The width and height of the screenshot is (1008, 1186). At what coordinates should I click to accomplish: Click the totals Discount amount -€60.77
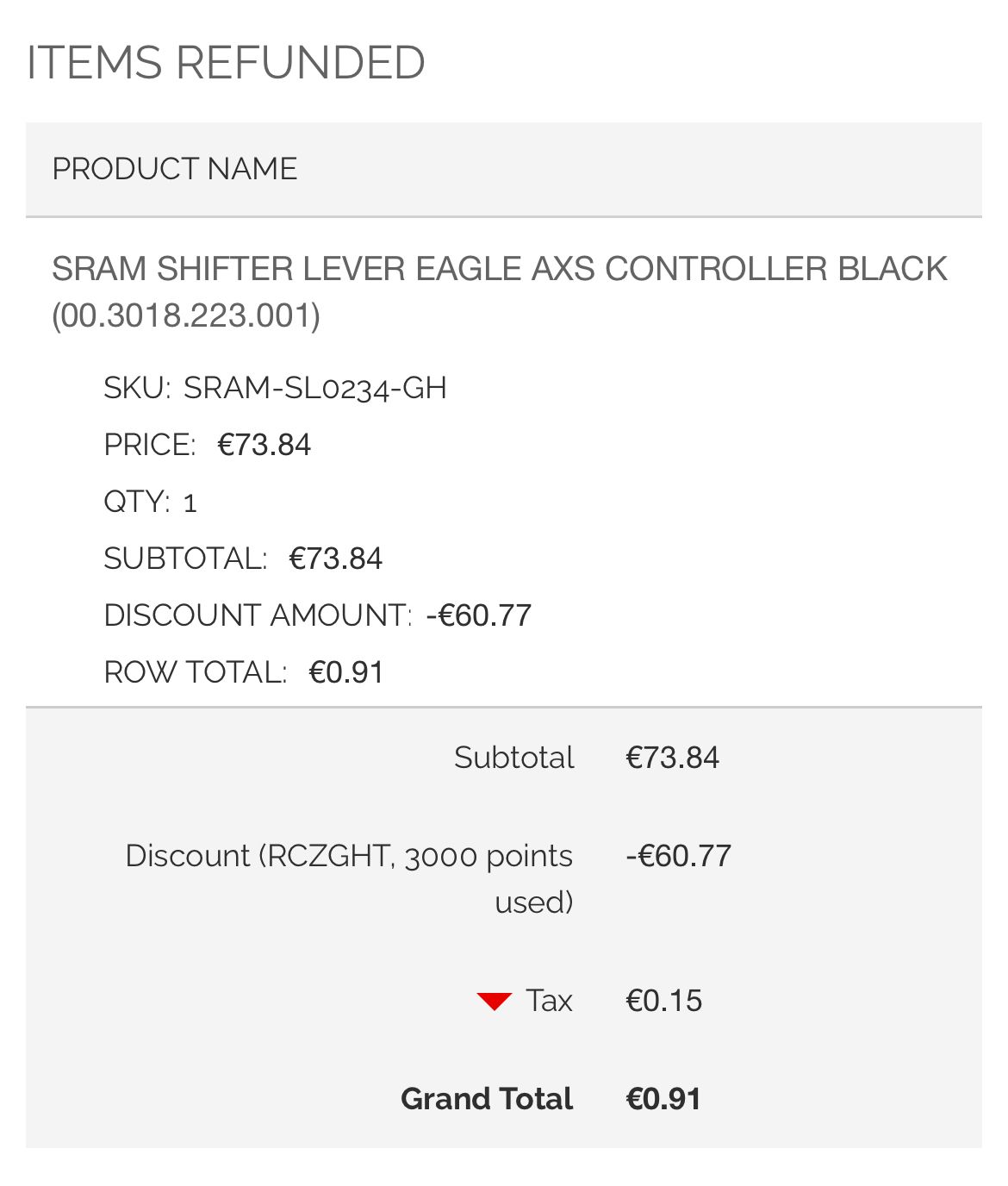click(x=678, y=856)
